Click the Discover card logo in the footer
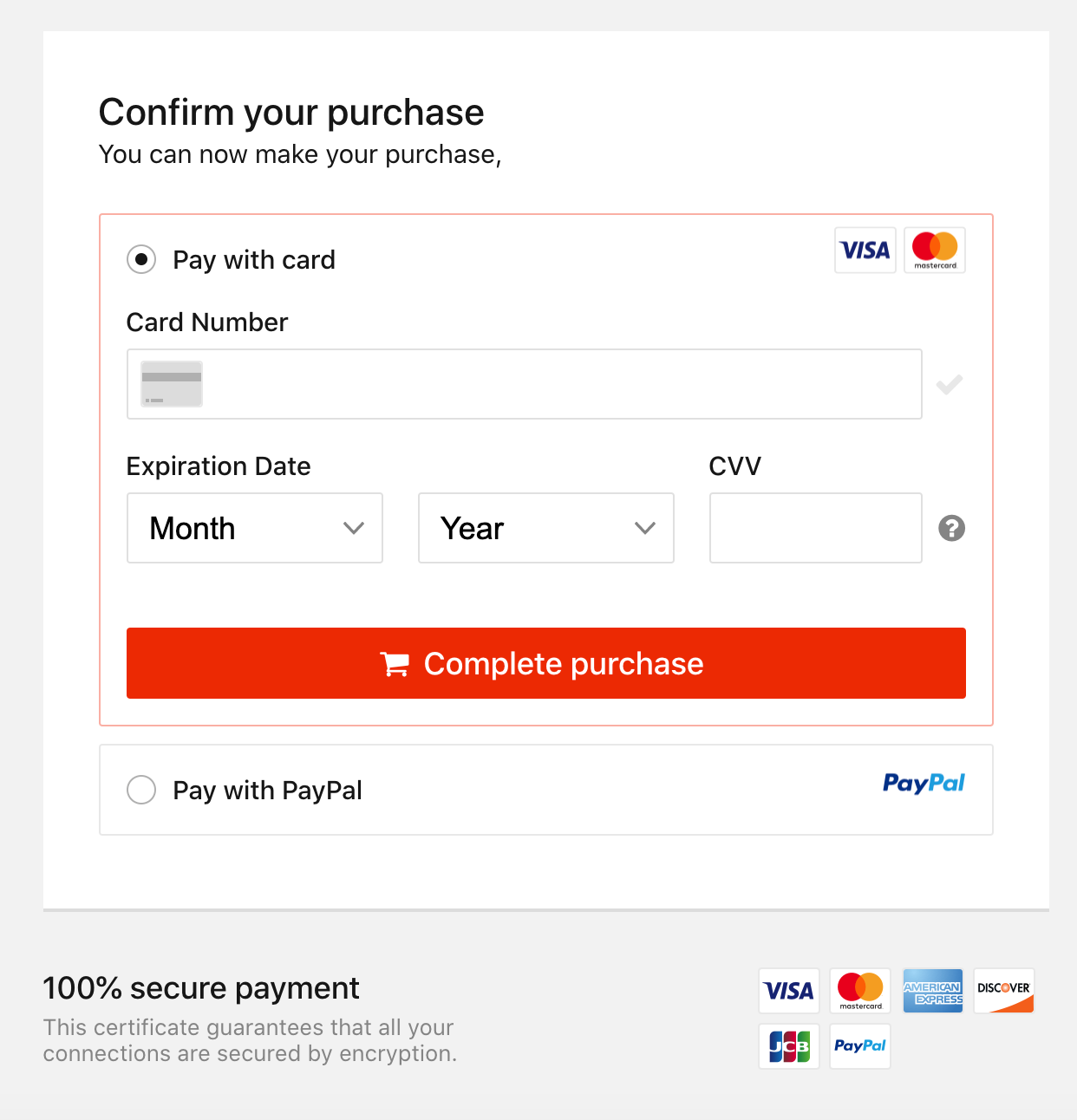The width and height of the screenshot is (1077, 1120). 1003,991
